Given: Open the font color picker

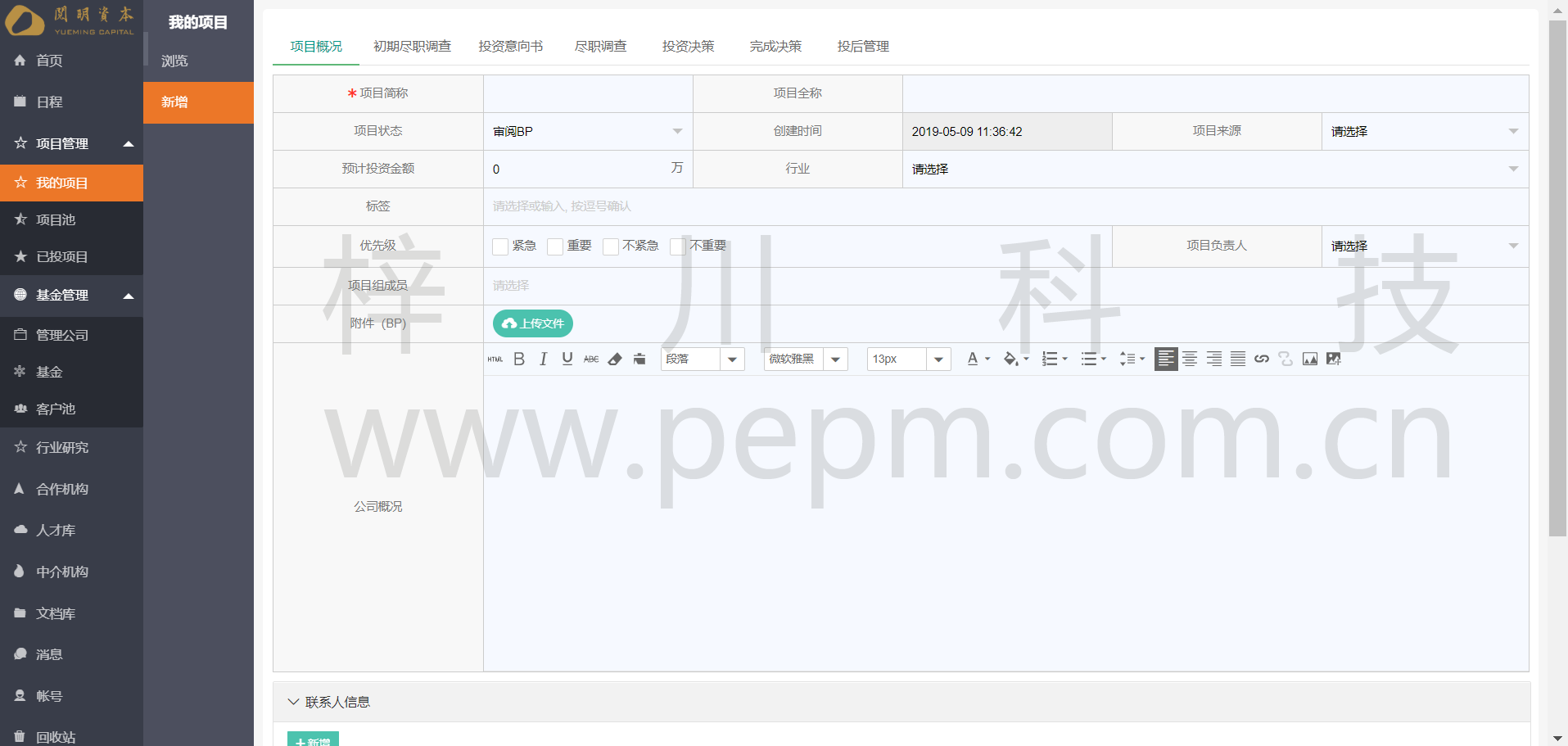Looking at the screenshot, I should coord(978,359).
